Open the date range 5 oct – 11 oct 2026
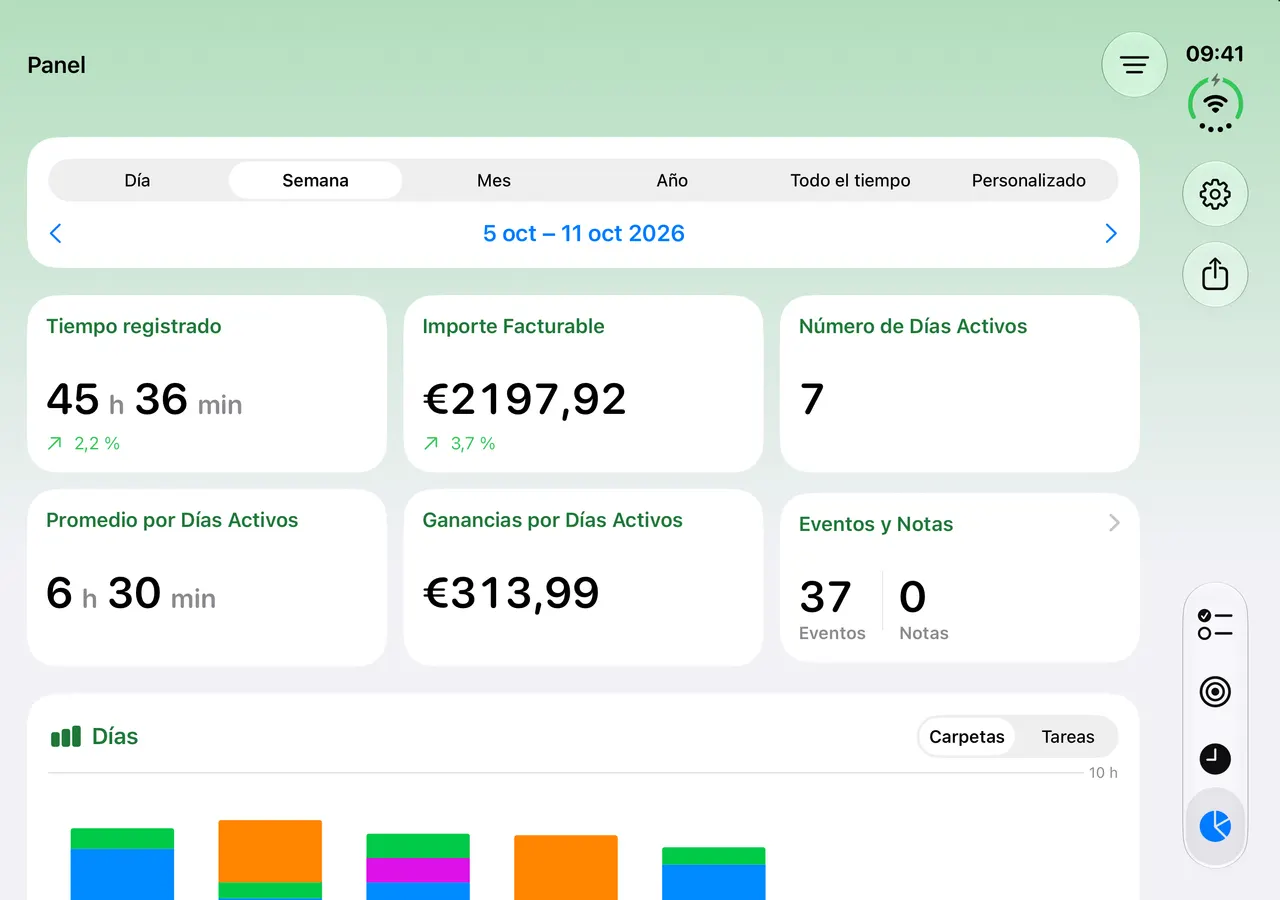 tap(584, 233)
